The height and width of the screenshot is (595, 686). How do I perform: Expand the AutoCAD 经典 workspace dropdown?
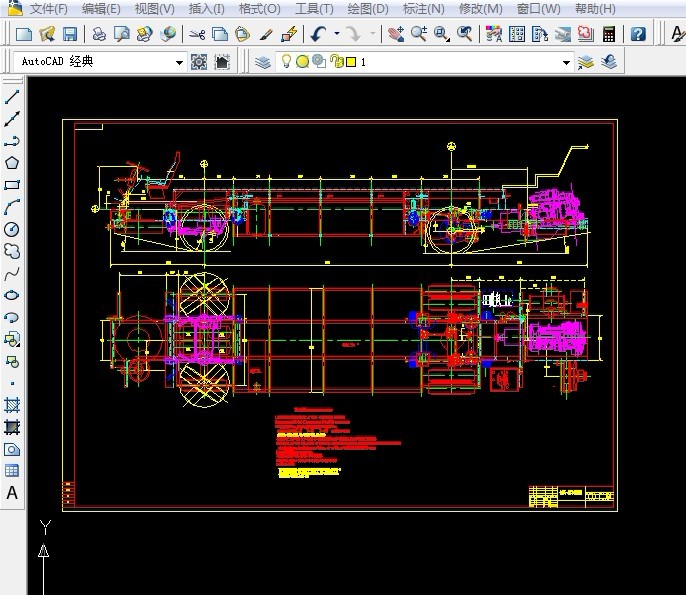pyautogui.click(x=180, y=62)
